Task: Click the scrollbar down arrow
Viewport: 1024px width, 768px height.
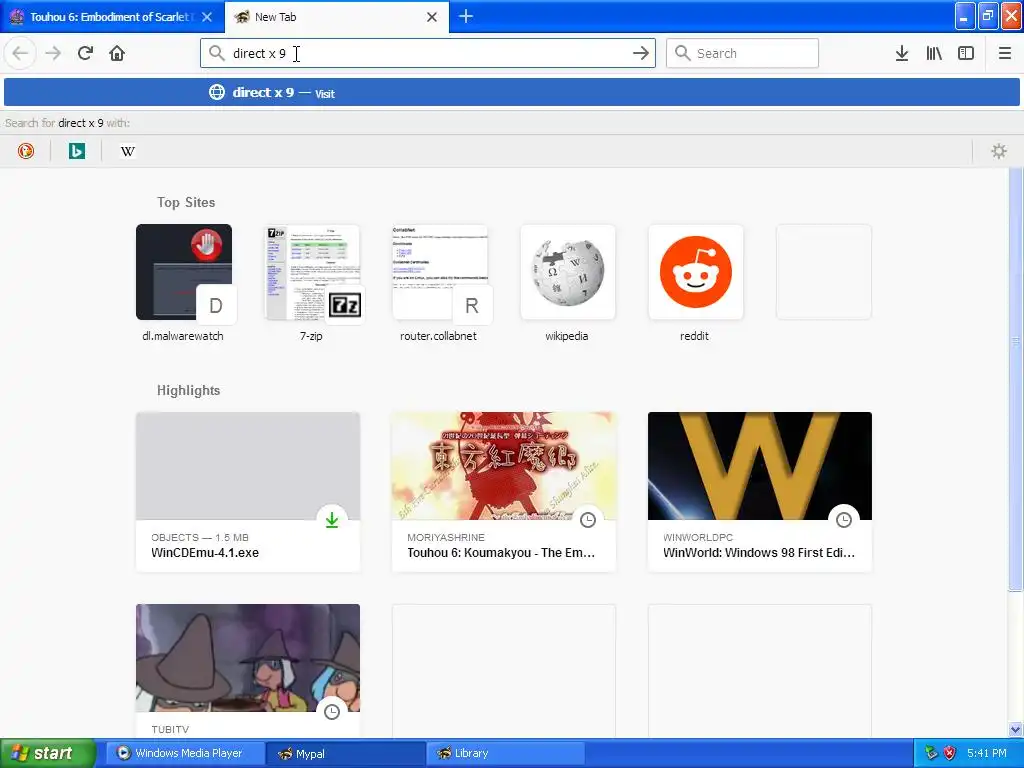Action: click(1016, 729)
